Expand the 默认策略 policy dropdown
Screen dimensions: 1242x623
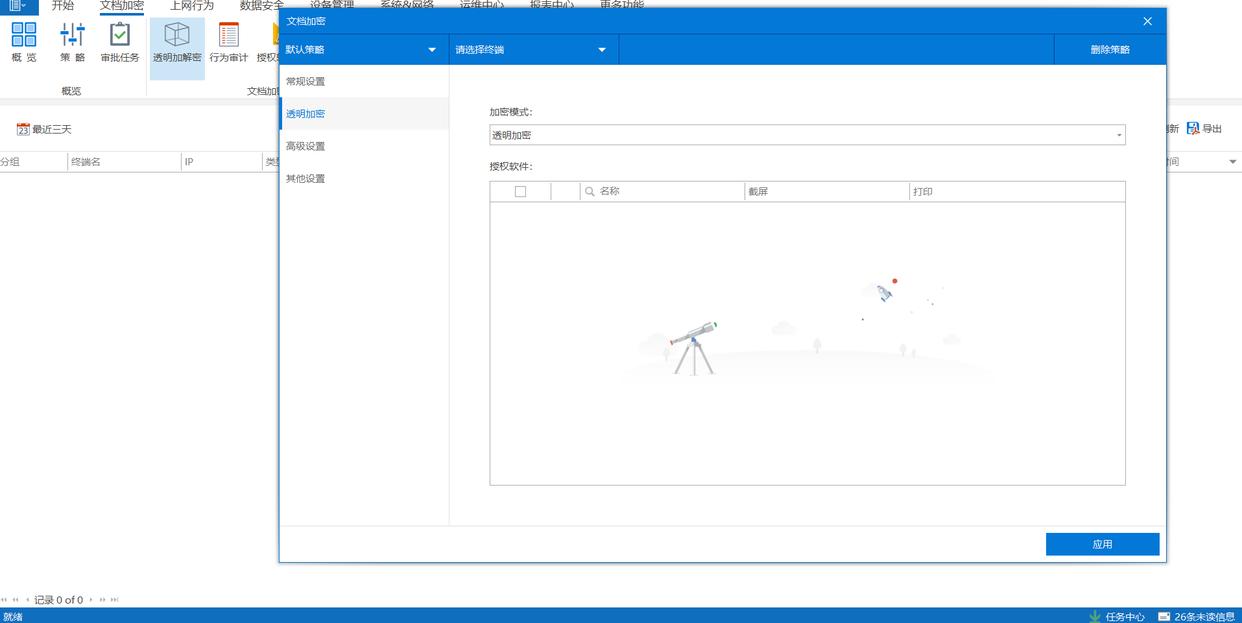pyautogui.click(x=432, y=49)
